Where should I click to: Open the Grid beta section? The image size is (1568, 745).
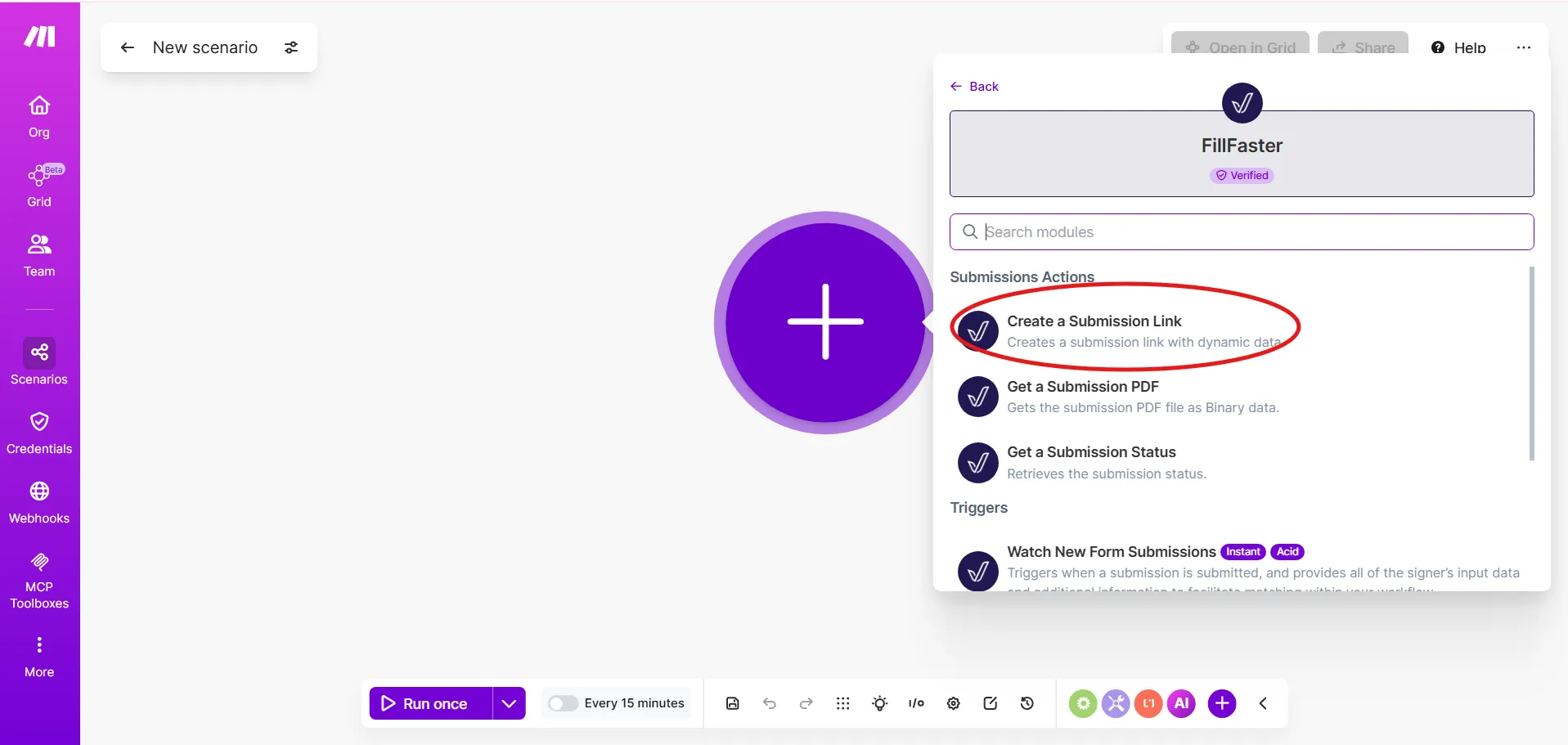pos(39,186)
